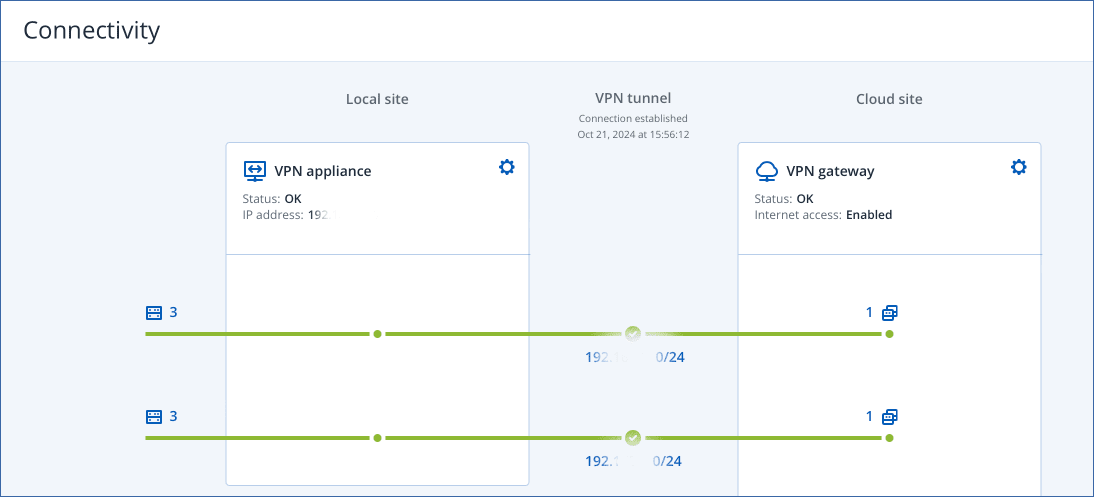Select VPN appliance node on second network line
Viewport: 1094px width, 497px height.
click(377, 438)
